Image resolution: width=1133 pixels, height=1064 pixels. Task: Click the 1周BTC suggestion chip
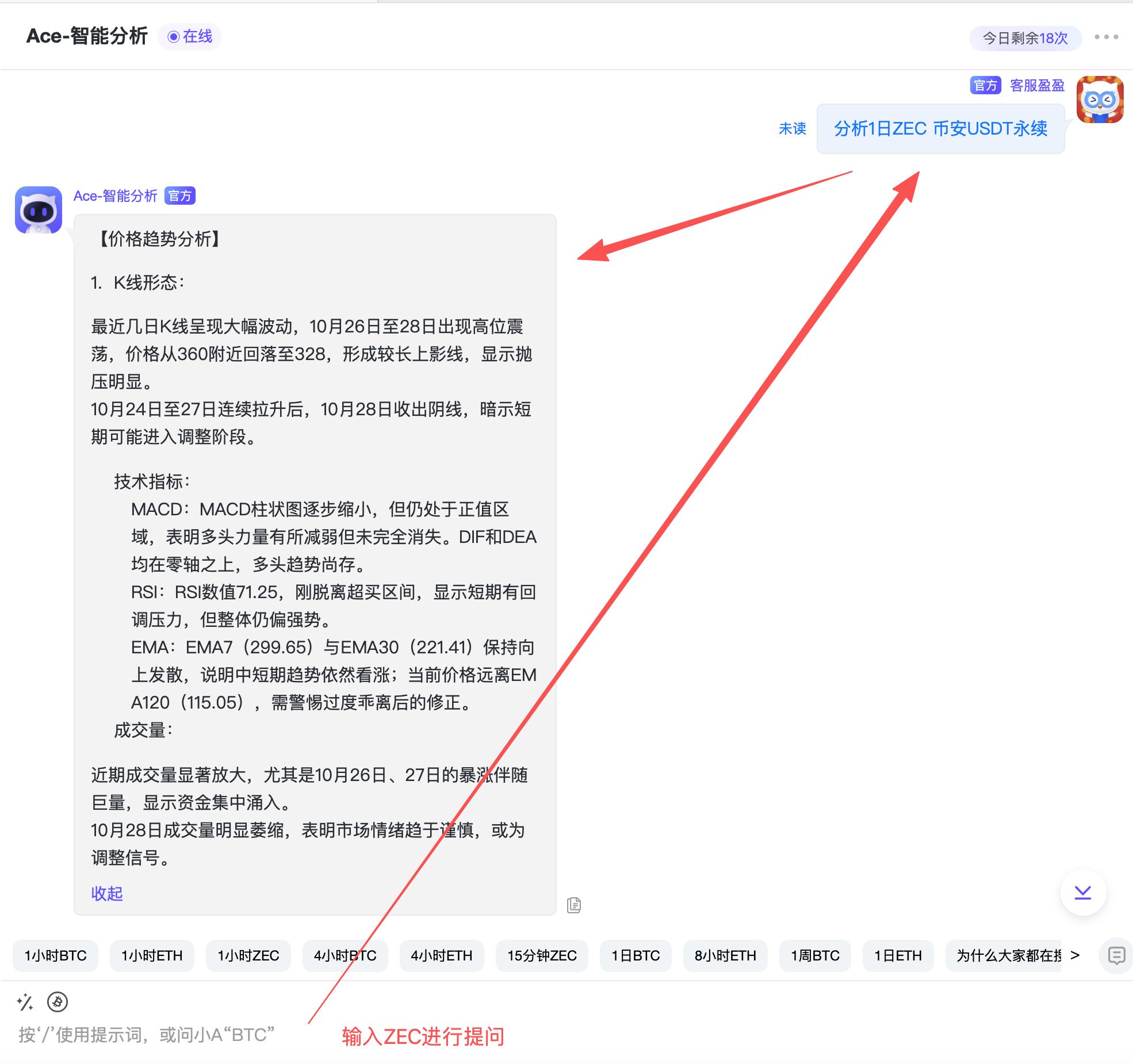pyautogui.click(x=815, y=955)
